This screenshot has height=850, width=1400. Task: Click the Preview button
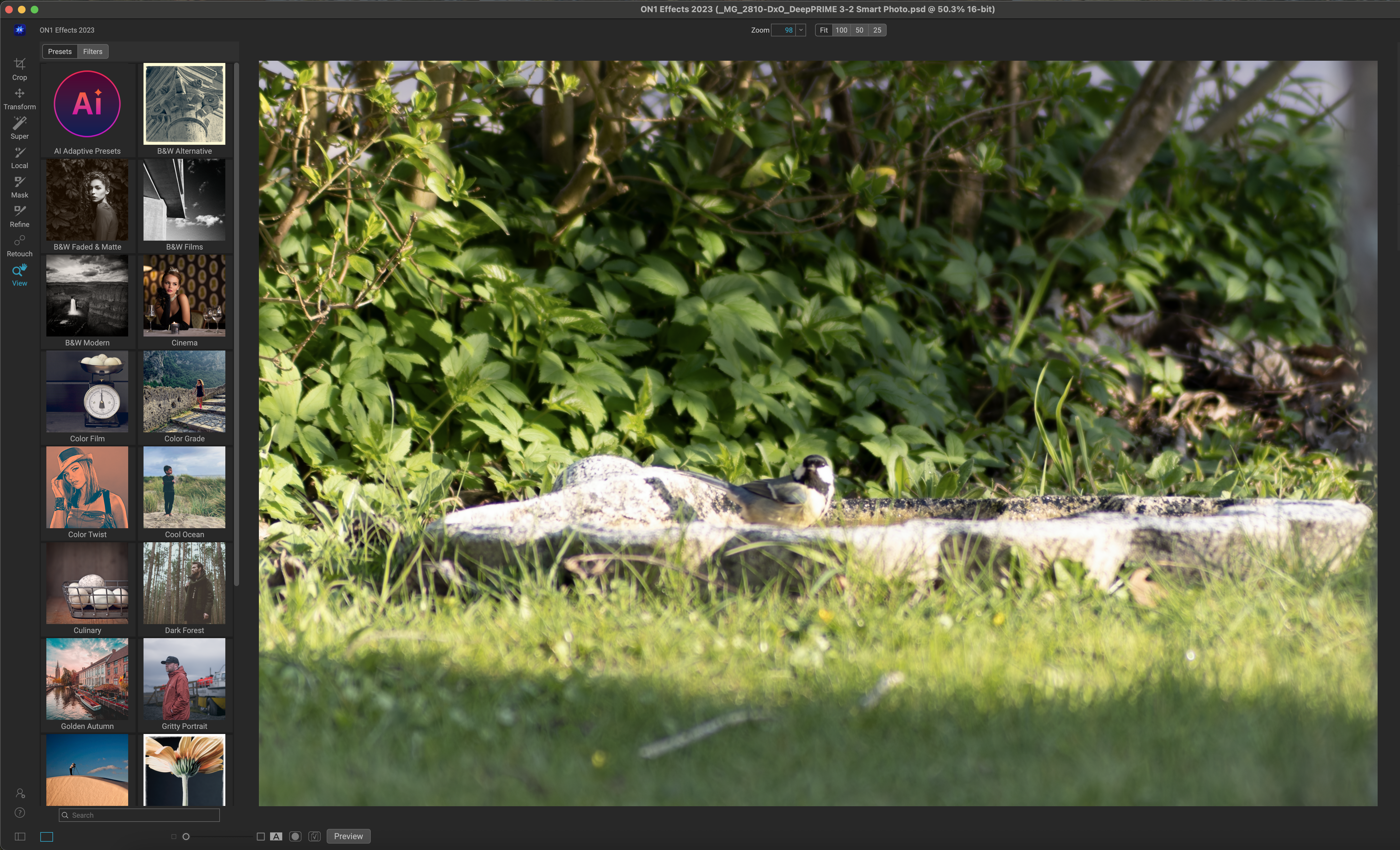348,836
